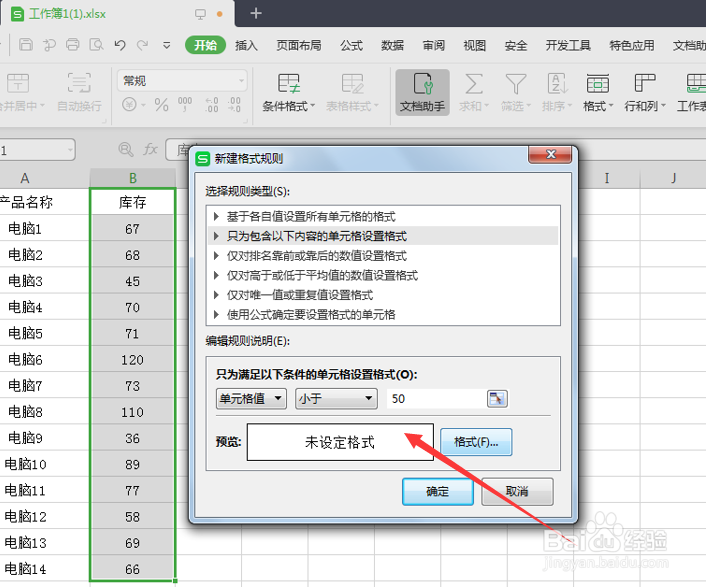Undo the last action

(x=120, y=45)
